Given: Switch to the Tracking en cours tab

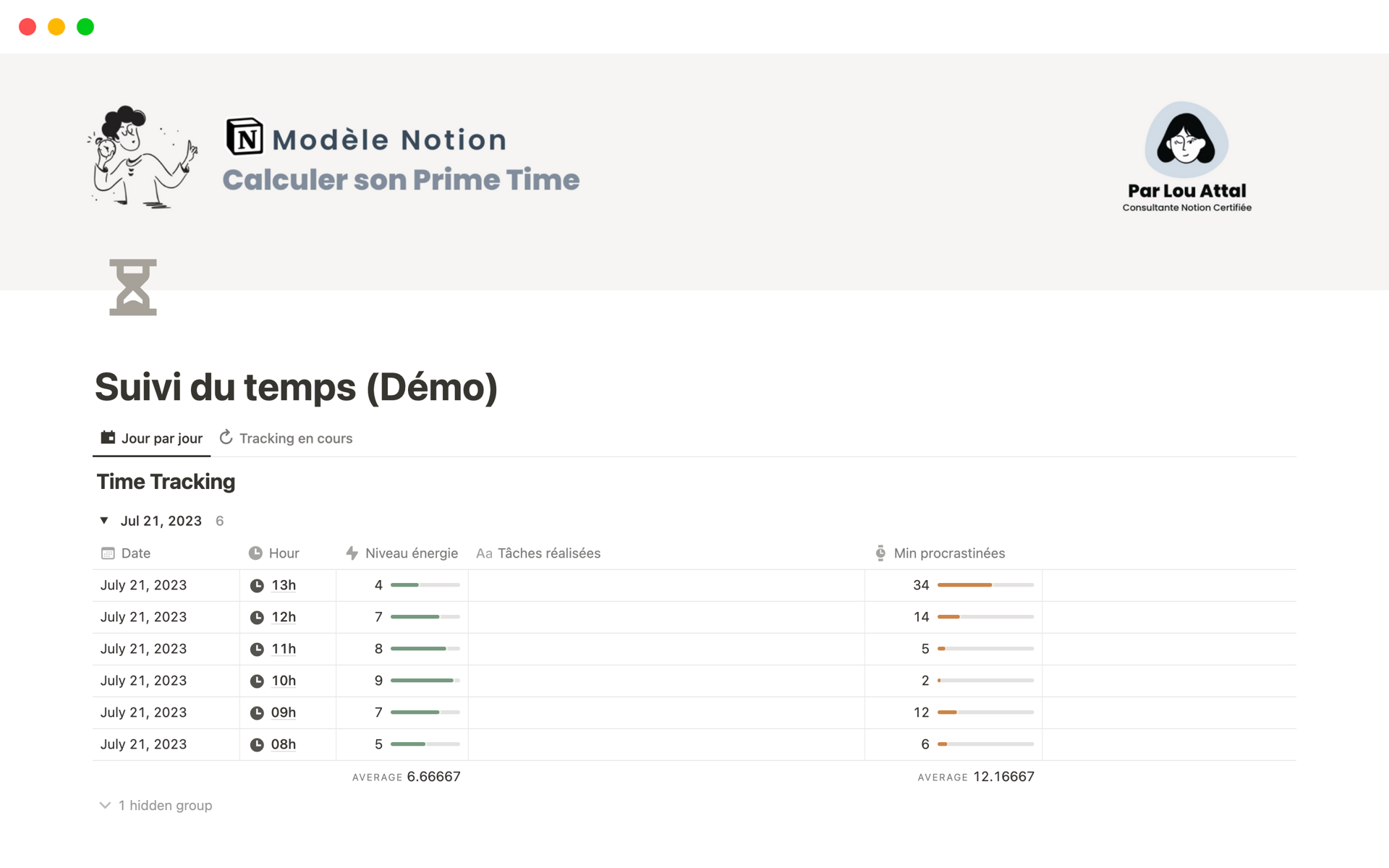Looking at the screenshot, I should click(286, 438).
